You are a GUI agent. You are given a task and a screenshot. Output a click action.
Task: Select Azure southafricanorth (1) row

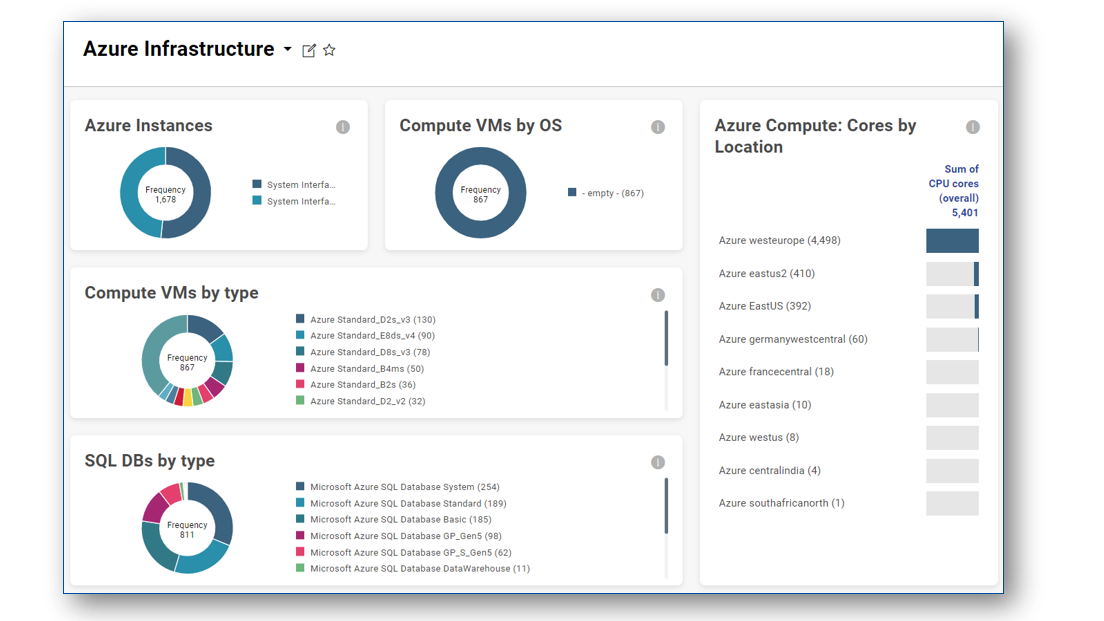tap(848, 503)
